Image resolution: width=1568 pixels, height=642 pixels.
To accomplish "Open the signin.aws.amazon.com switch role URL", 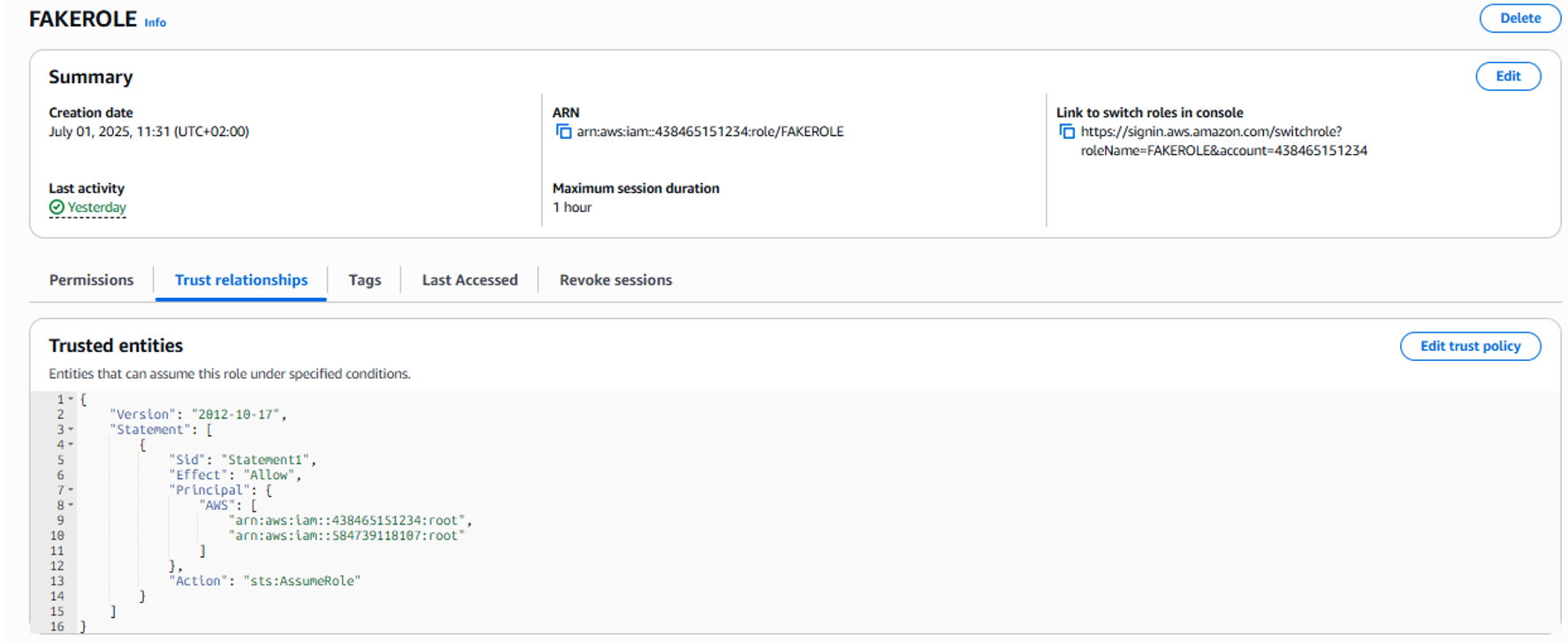I will (x=1211, y=132).
